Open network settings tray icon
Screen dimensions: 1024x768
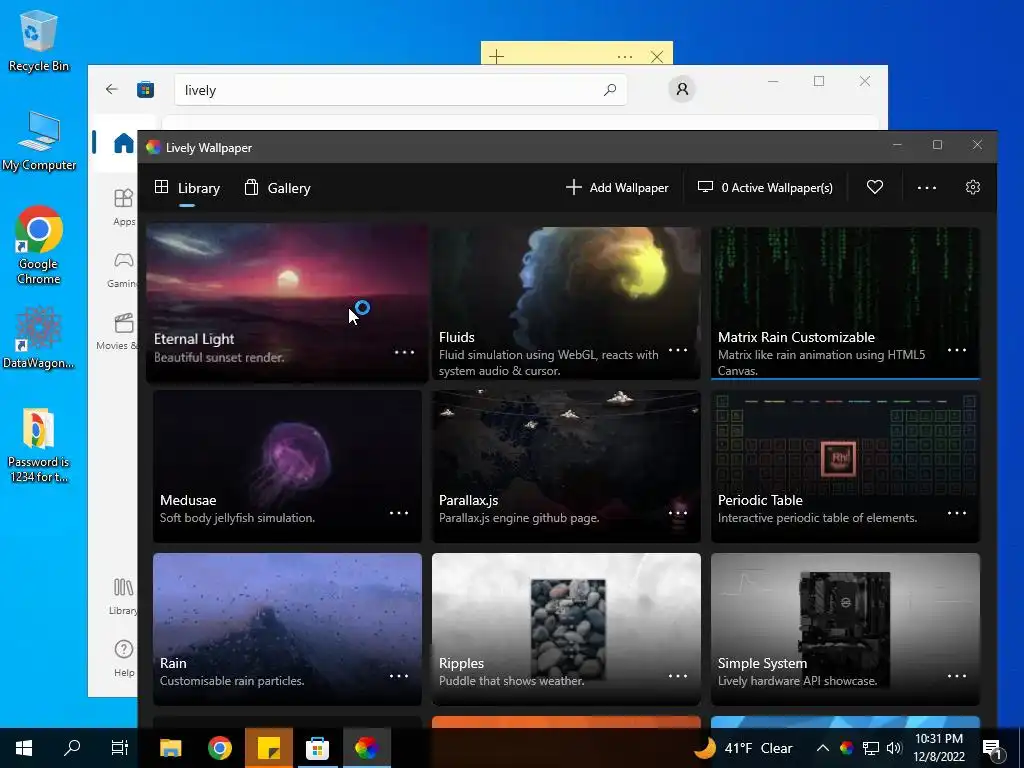[x=871, y=748]
